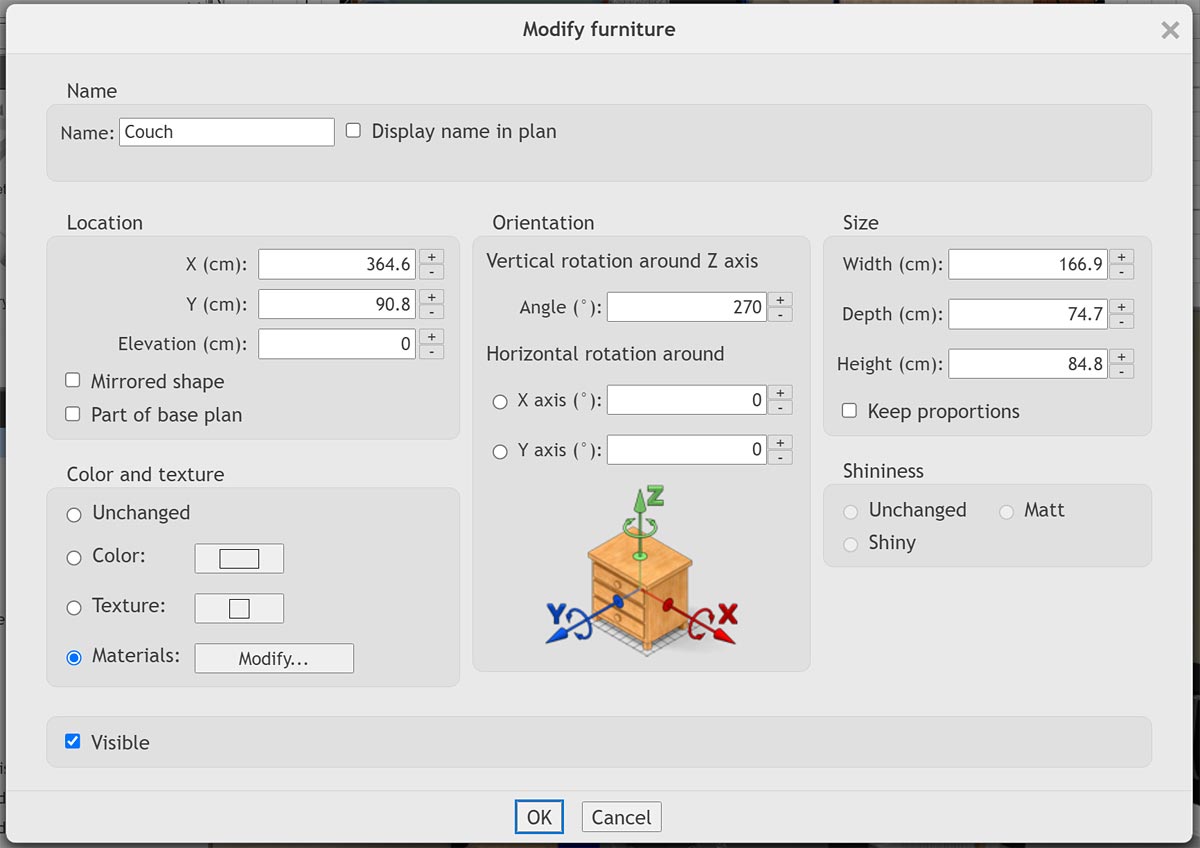The image size is (1200, 848).
Task: Decrease Width using minus stepper
Action: click(x=1122, y=272)
